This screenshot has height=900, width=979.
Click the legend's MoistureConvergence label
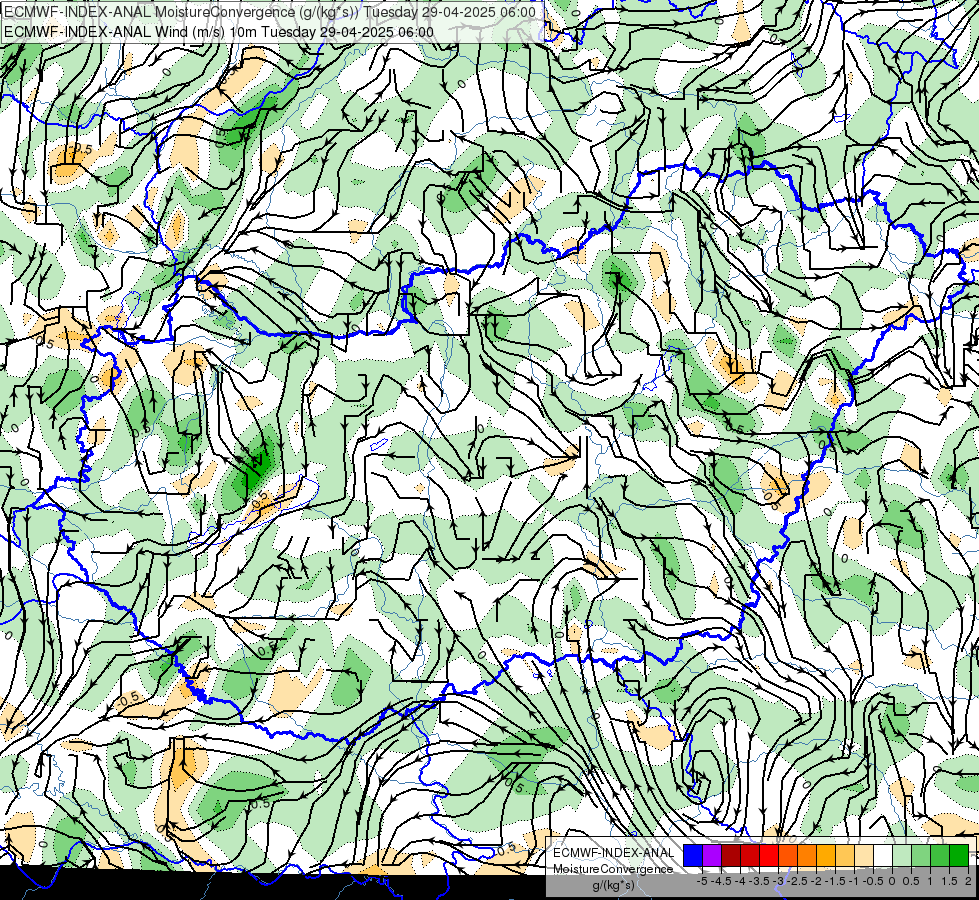click(613, 869)
